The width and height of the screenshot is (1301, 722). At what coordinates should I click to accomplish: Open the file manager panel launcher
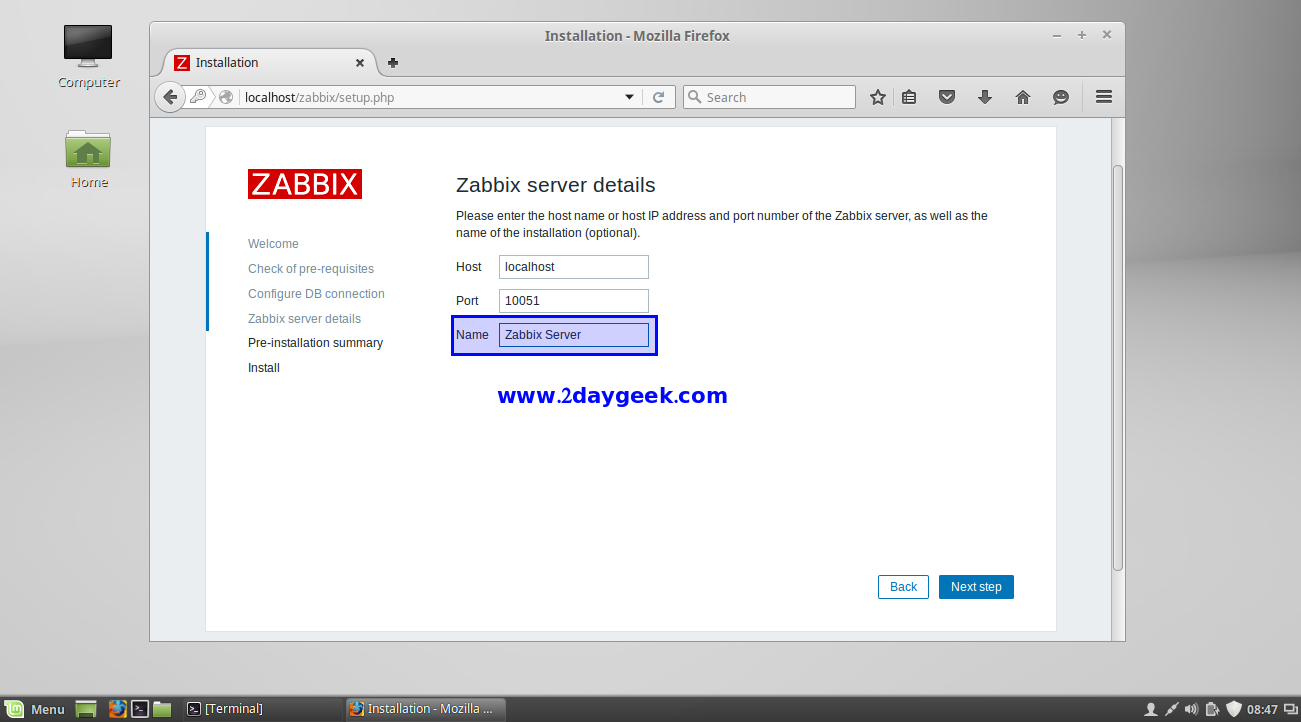click(x=163, y=709)
